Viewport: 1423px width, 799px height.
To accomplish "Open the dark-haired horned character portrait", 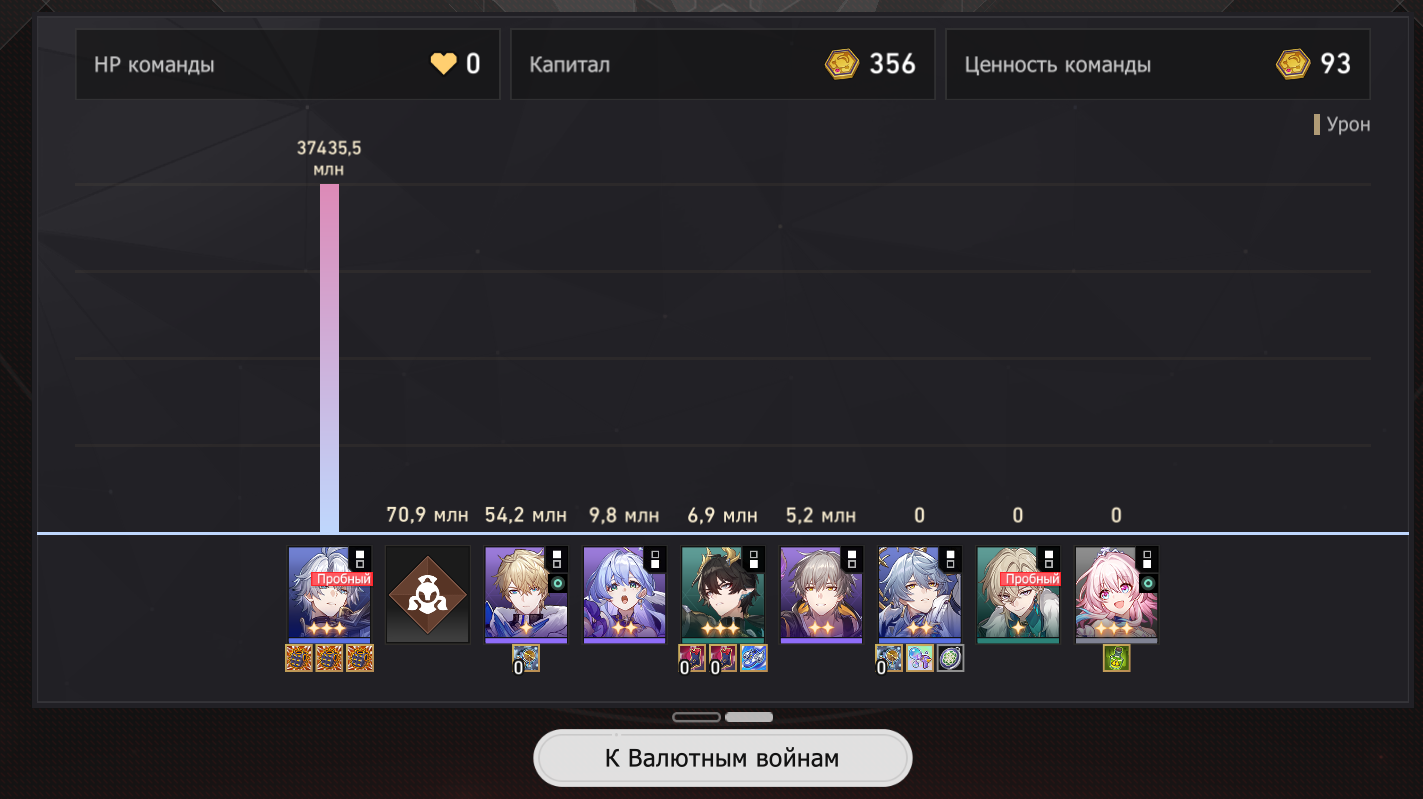I will coord(723,594).
